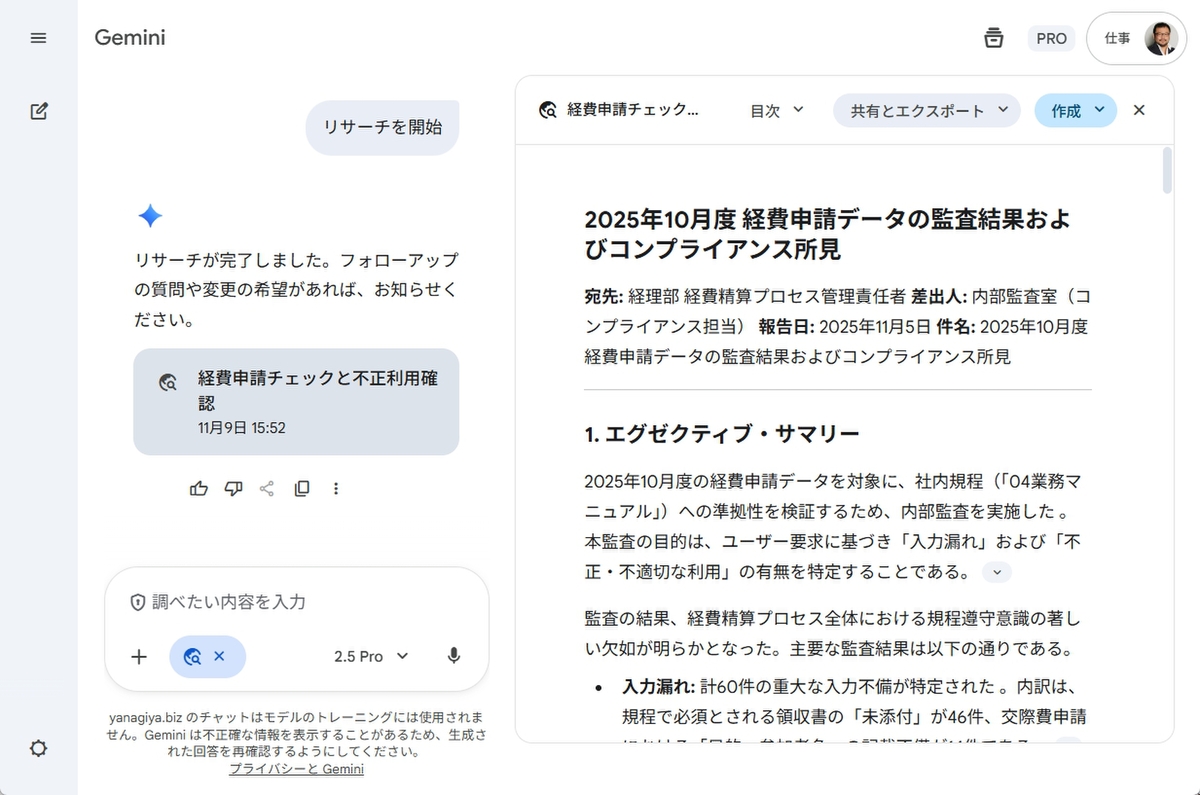Screen dimensions: 1200x795
Task: Start a new chat with pencil icon
Action: coord(39,111)
